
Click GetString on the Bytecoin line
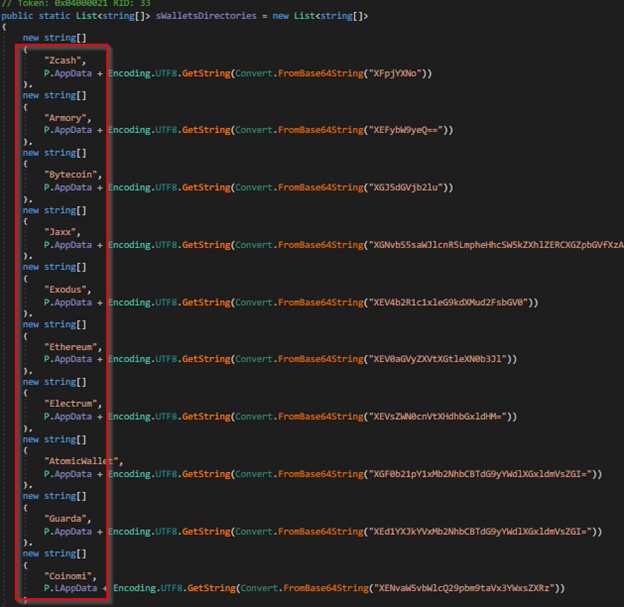click(x=206, y=187)
